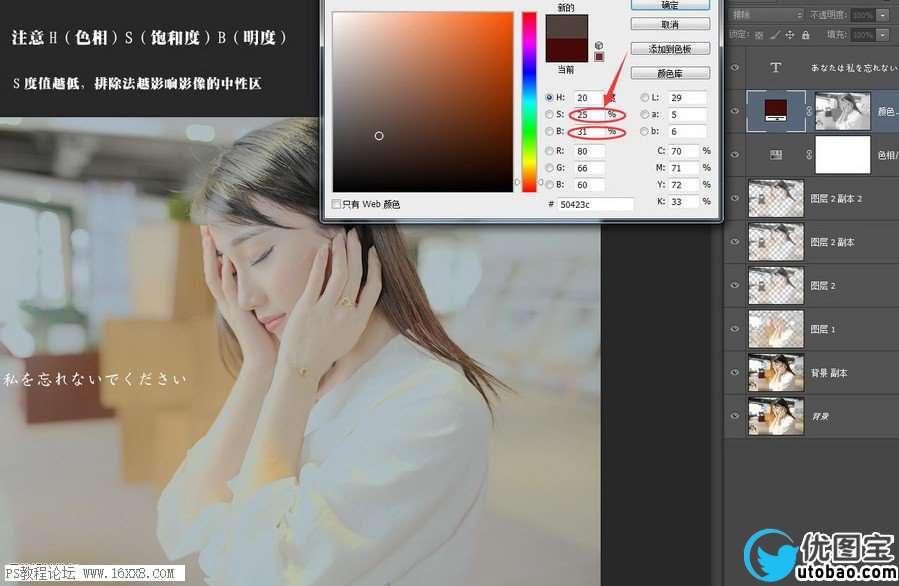
Task: Click the vertical rainbow hue slider
Action: pyautogui.click(x=529, y=102)
